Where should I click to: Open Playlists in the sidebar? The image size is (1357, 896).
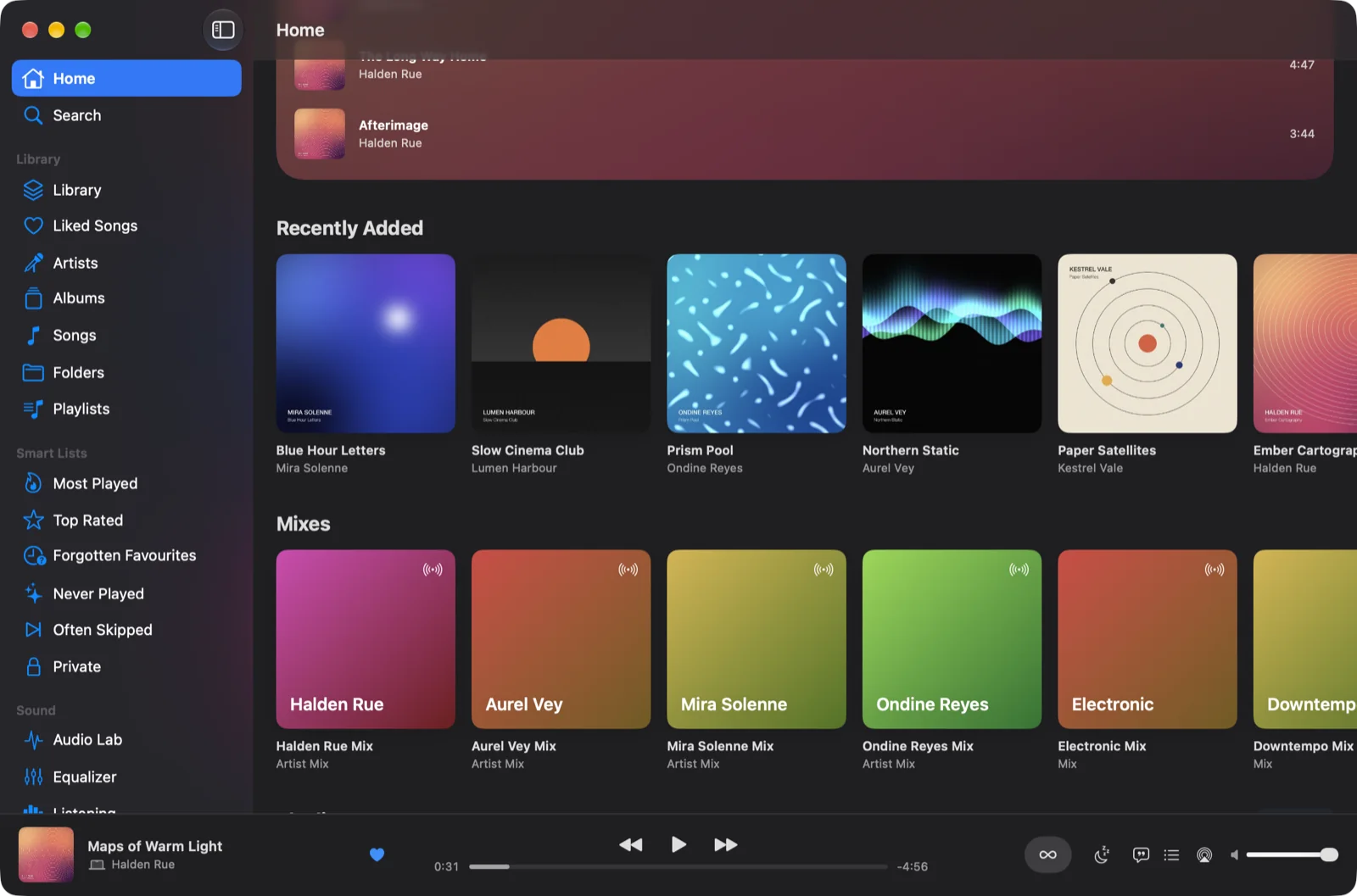click(126, 409)
